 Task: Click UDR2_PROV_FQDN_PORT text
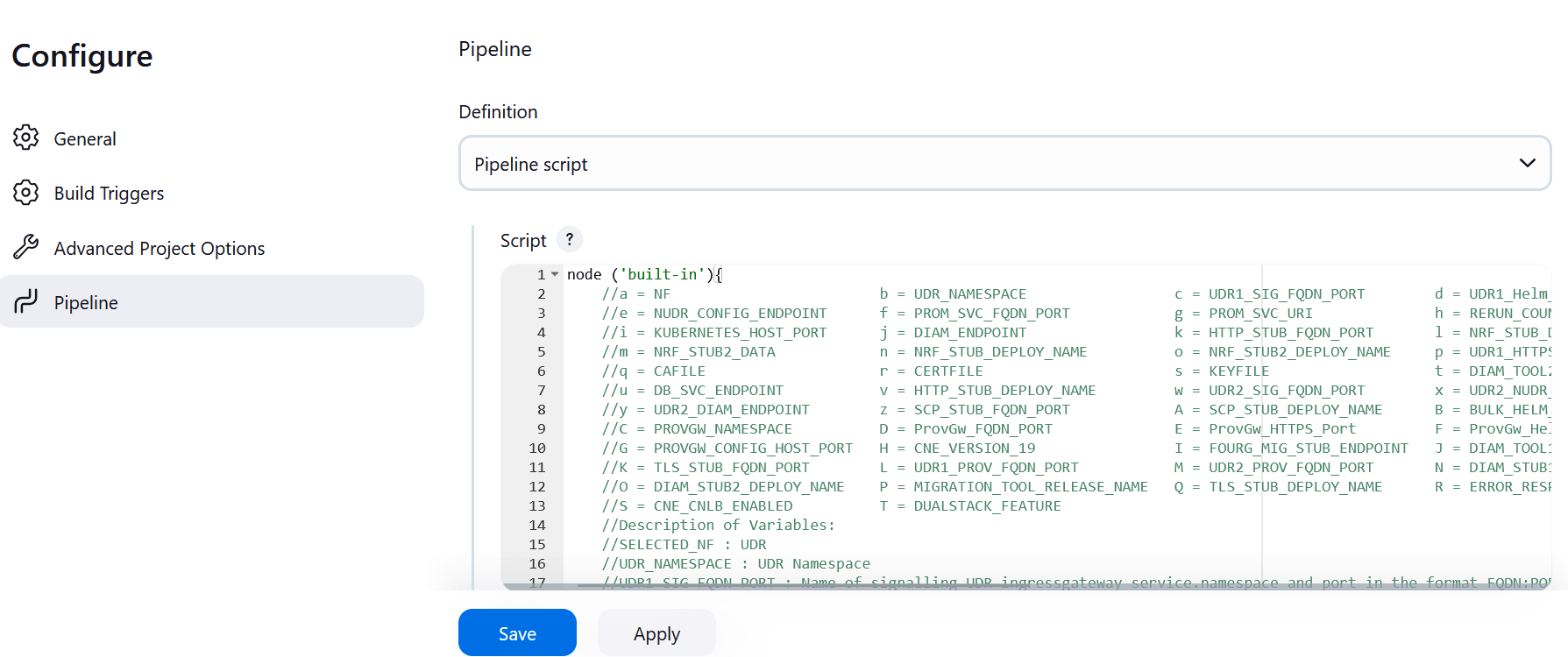pos(1291,467)
